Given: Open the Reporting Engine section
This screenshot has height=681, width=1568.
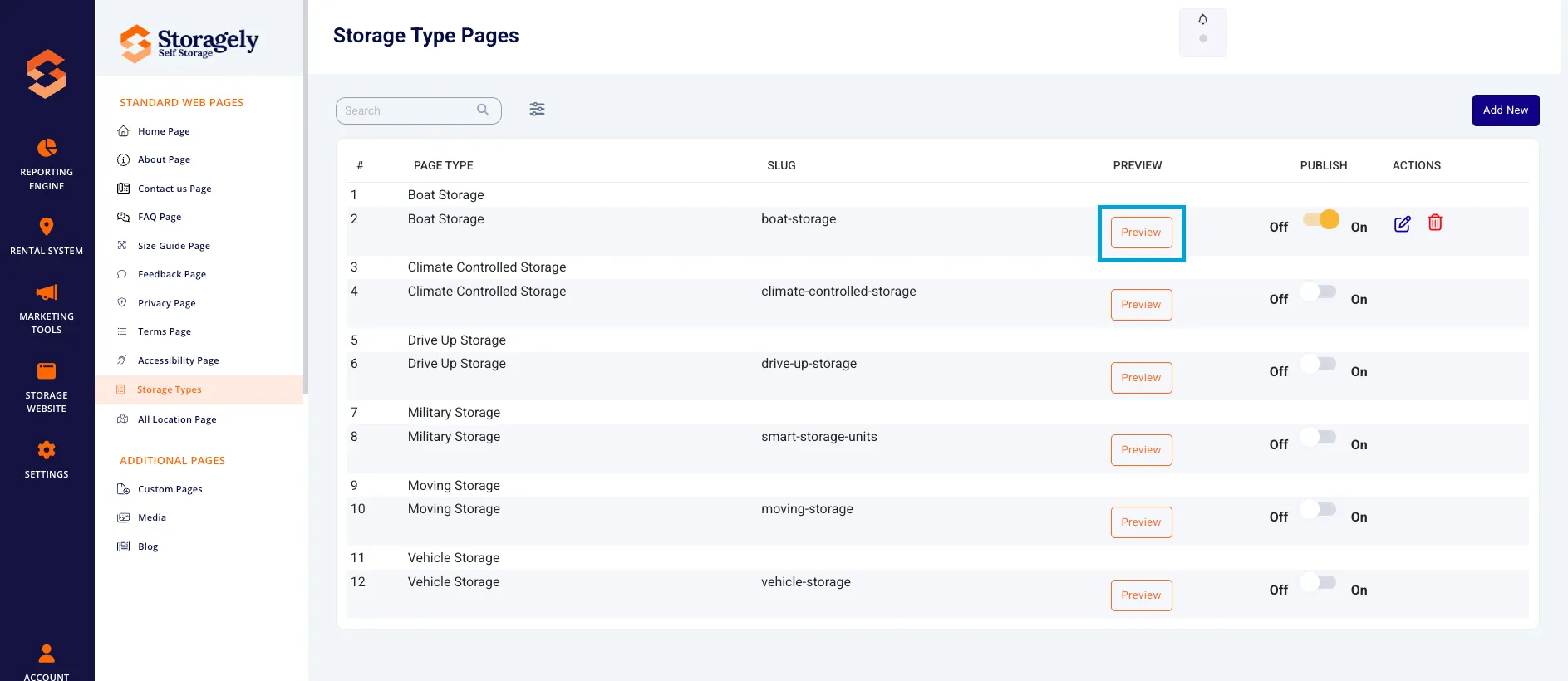Looking at the screenshot, I should click(47, 164).
